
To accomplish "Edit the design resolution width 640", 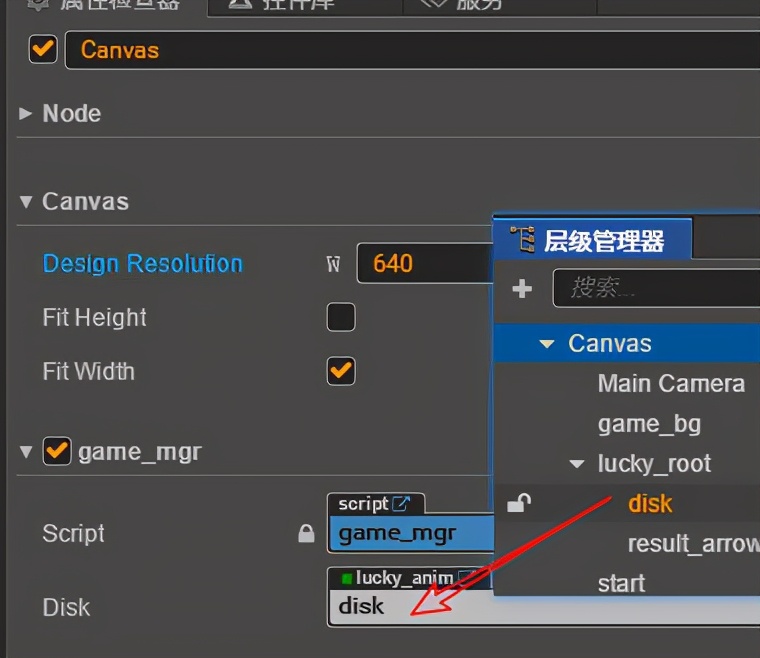I will click(x=425, y=264).
